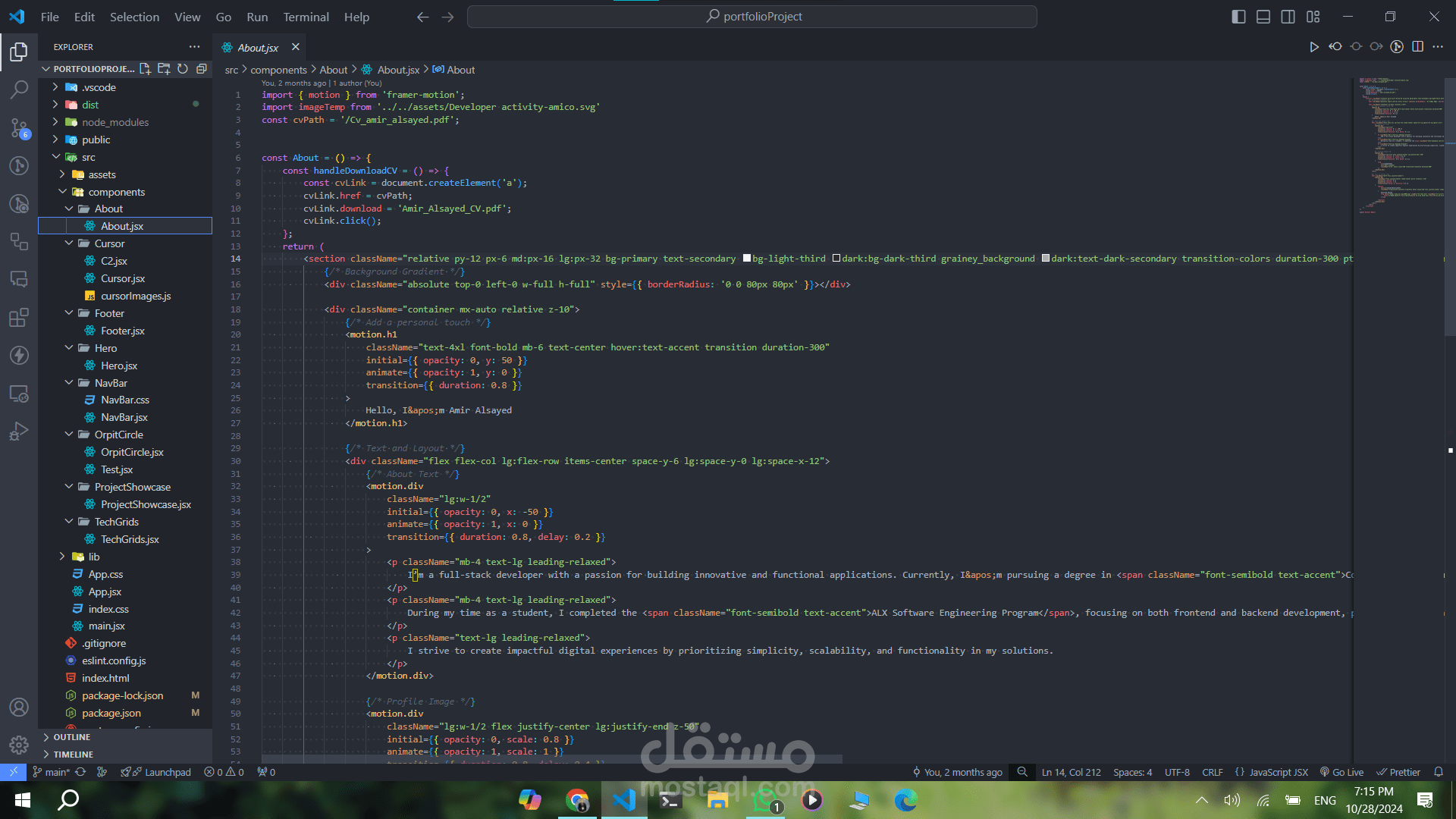Open the Search view in activity bar
This screenshot has height=819, width=1456.
(19, 89)
